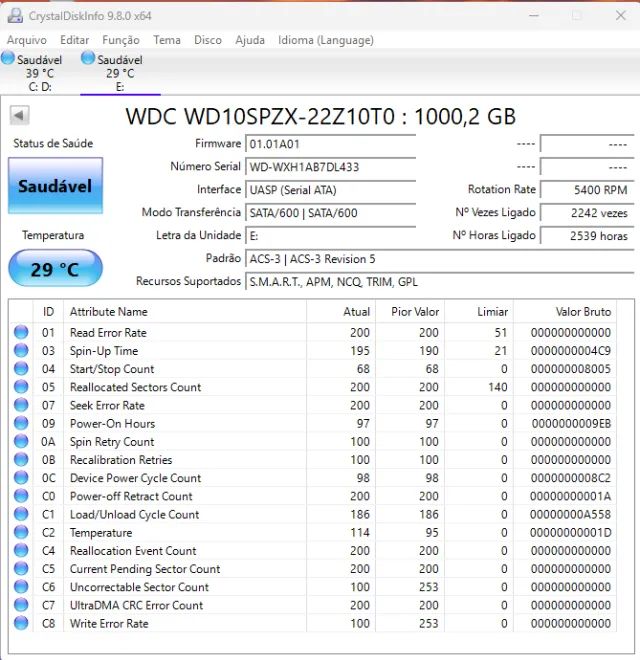Click the Modo Transferência field SATA/600

331,213
